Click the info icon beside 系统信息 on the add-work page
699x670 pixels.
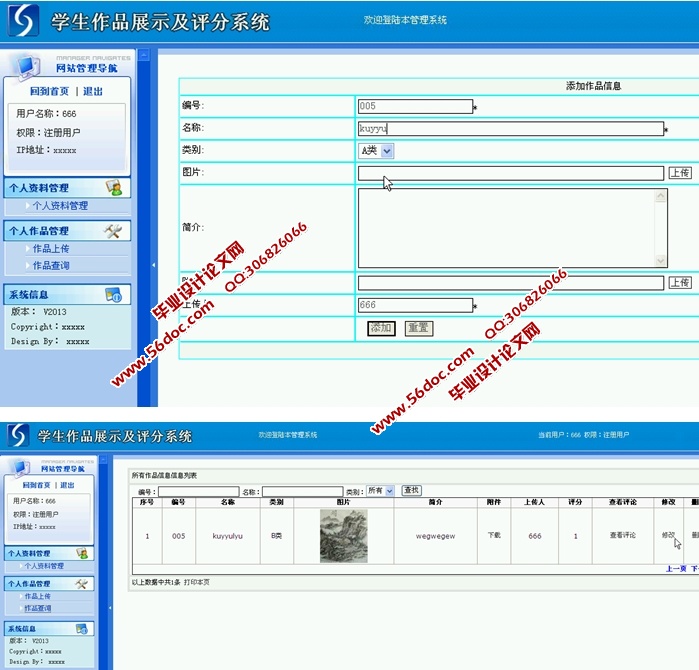(x=114, y=295)
